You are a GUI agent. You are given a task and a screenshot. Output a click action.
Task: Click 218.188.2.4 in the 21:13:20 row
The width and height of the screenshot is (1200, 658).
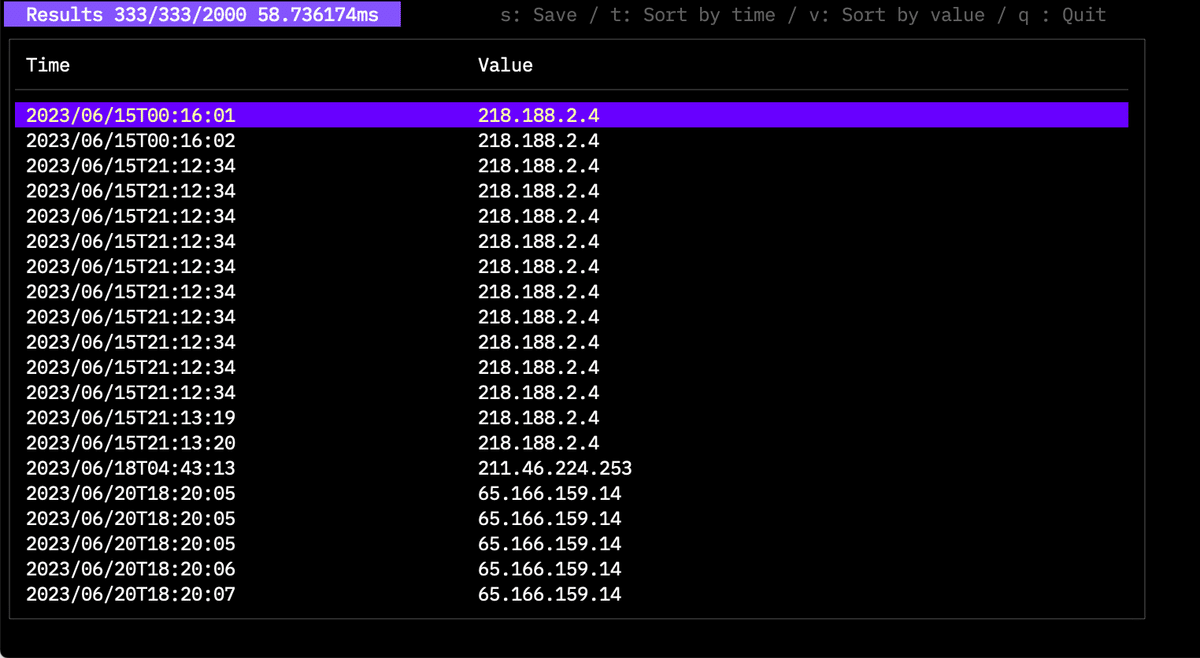(x=538, y=443)
